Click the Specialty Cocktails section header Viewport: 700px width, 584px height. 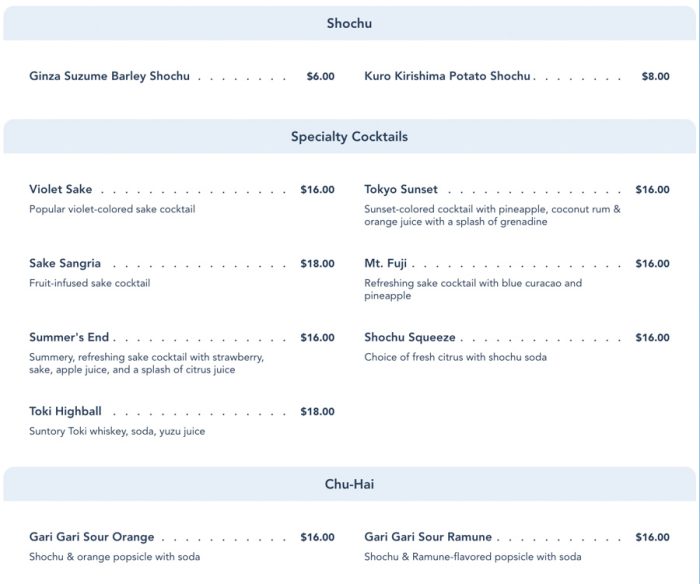(x=349, y=137)
